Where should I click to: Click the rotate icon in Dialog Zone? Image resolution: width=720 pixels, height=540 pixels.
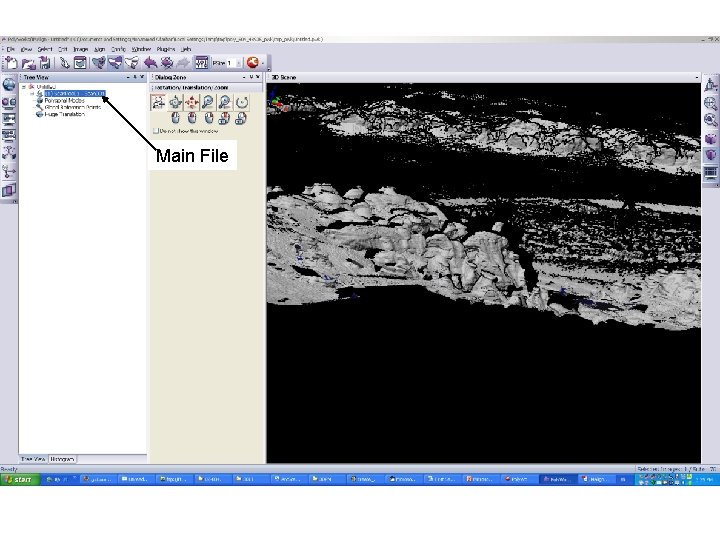pos(175,102)
